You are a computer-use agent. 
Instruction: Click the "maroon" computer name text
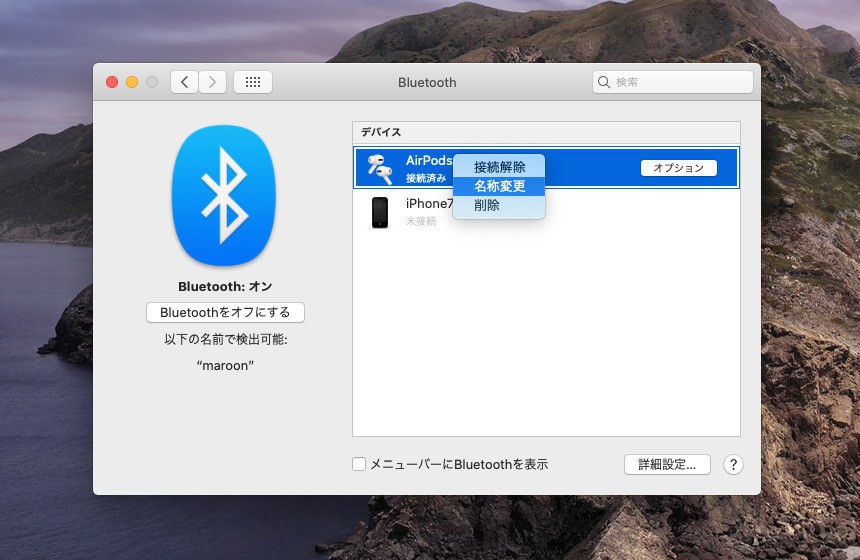(x=225, y=366)
